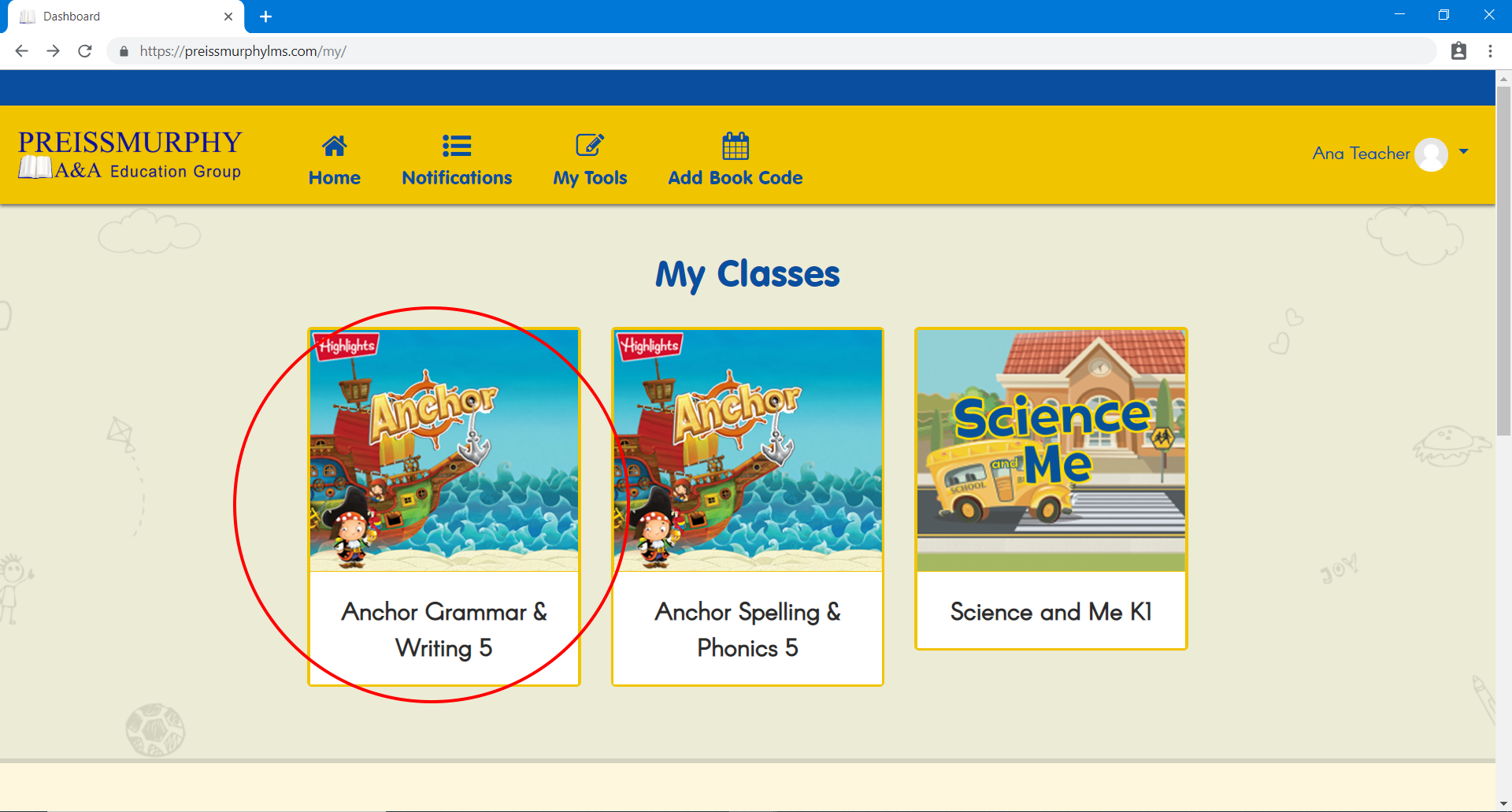Click the Add Book Code calendar icon
Image resolution: width=1512 pixels, height=812 pixels.
click(735, 146)
